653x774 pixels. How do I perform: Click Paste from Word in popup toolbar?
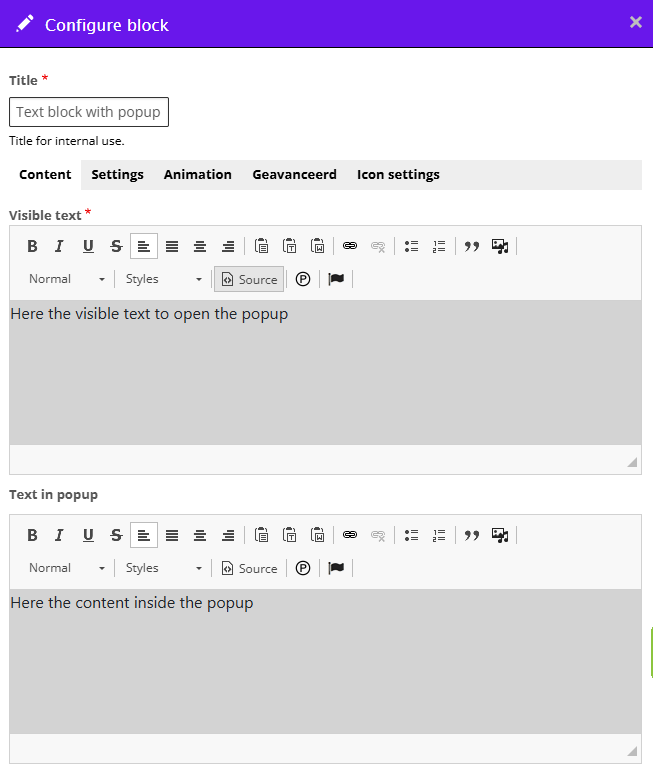317,535
